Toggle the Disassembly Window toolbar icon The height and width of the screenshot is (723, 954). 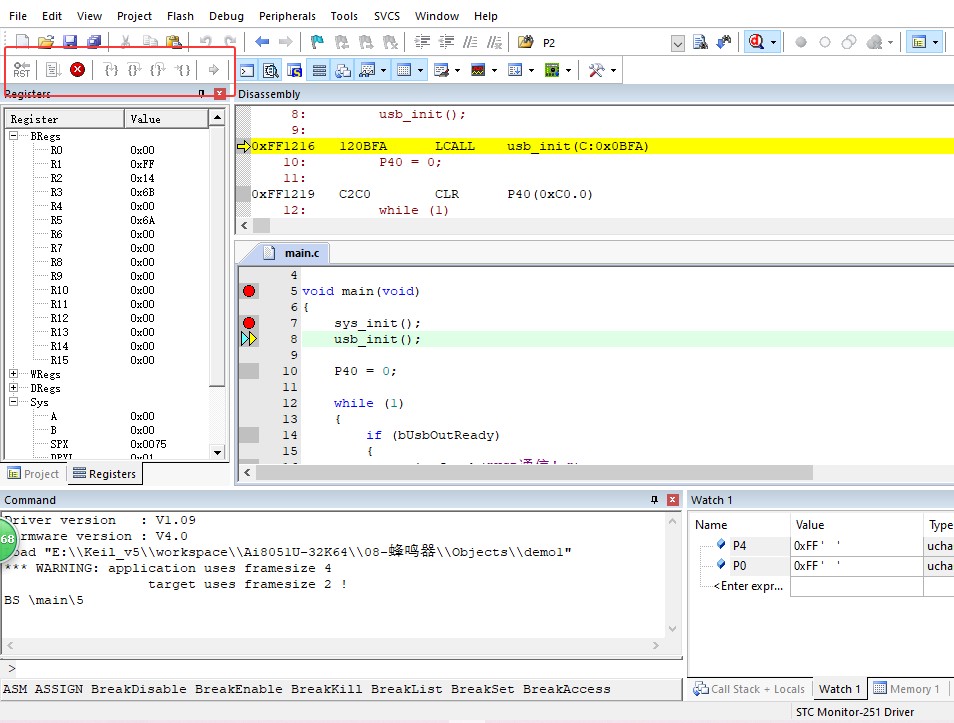pyautogui.click(x=271, y=71)
